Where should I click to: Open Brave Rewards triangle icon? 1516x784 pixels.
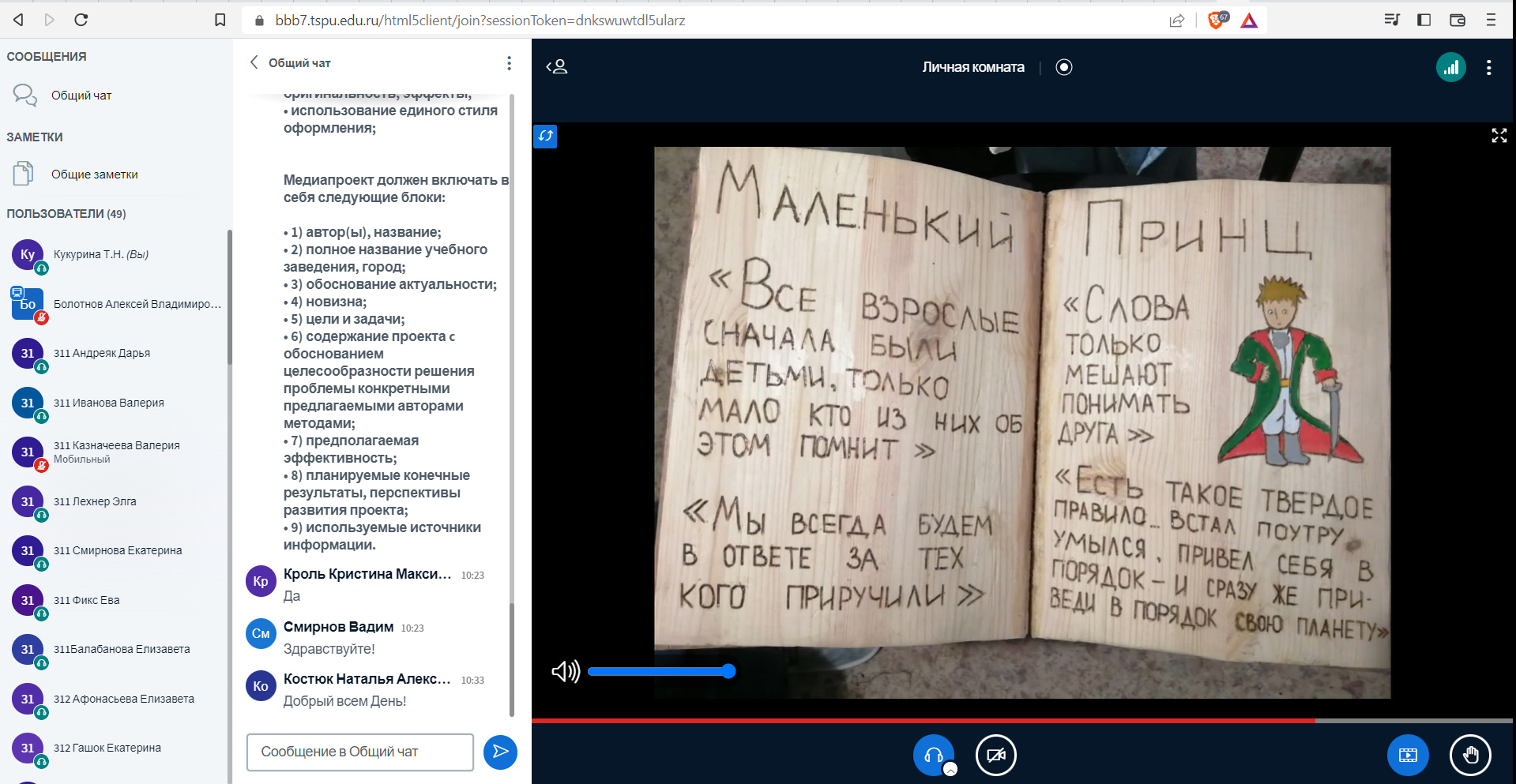coord(1249,21)
